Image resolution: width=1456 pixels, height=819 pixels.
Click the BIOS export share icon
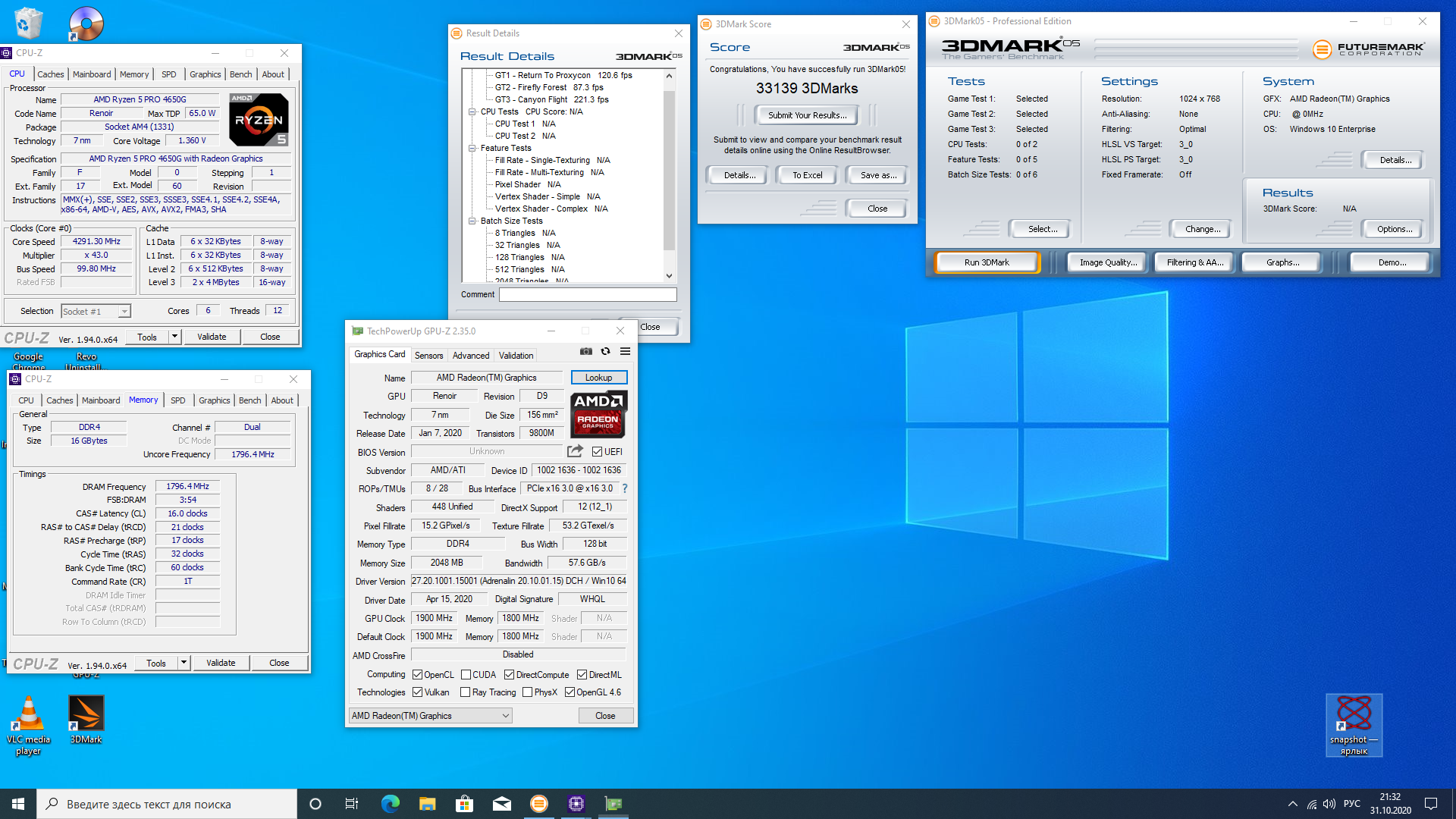point(575,451)
